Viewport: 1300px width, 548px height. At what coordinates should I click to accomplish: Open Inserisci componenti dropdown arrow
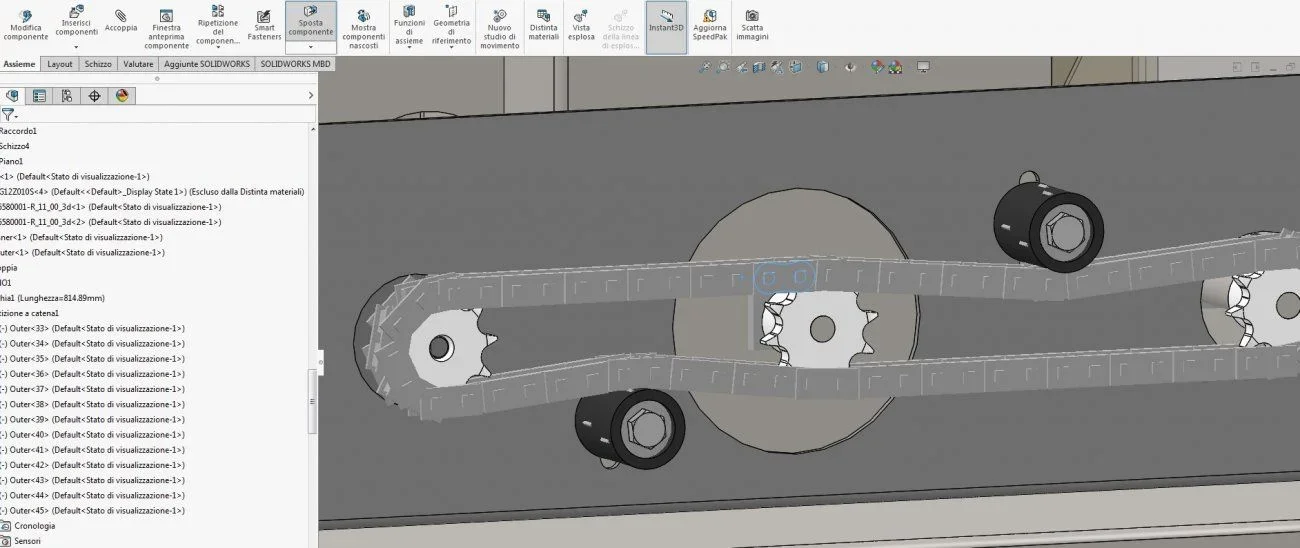[x=76, y=46]
